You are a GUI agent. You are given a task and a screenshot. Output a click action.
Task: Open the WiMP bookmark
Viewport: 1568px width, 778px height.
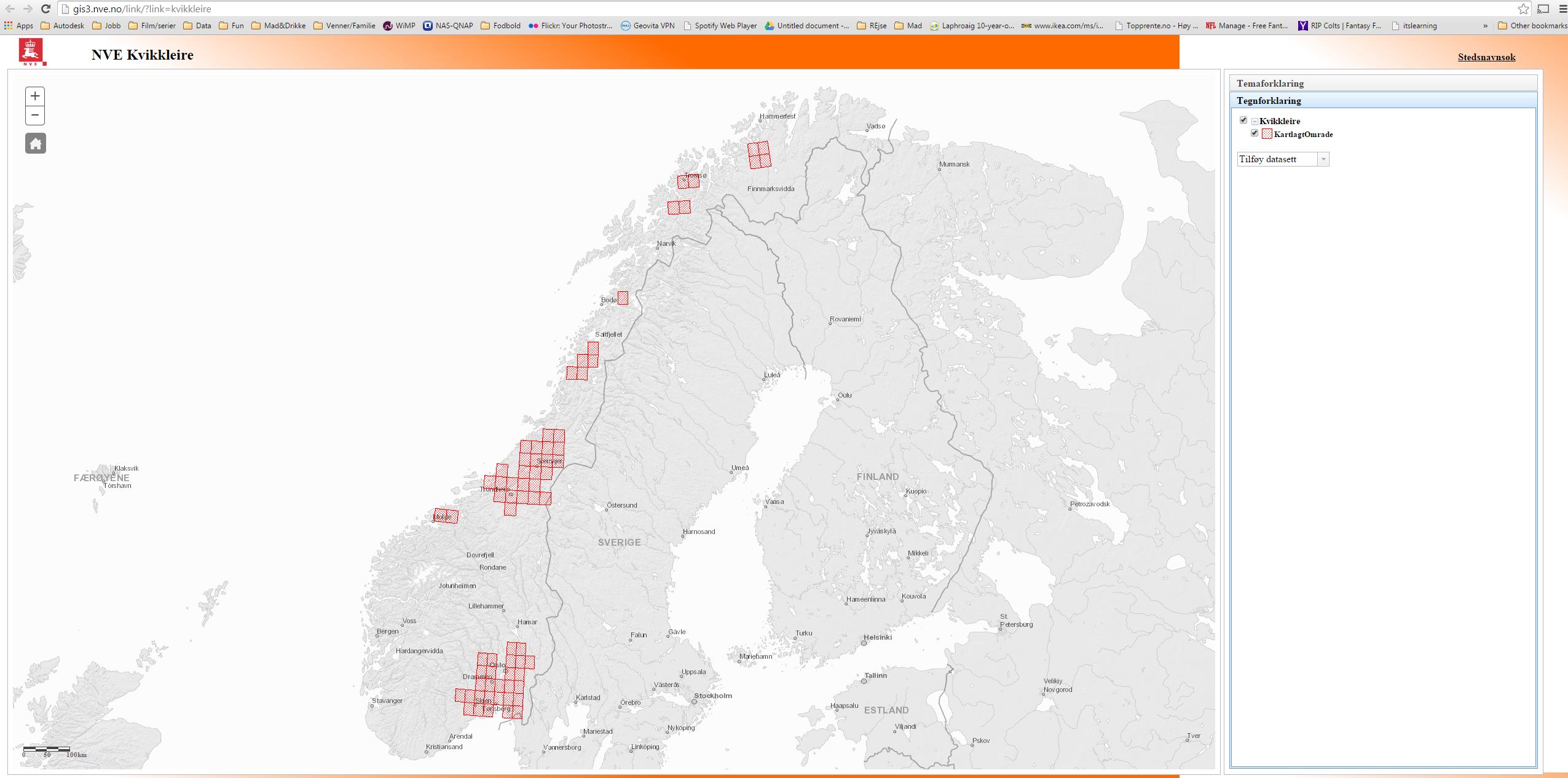399,26
